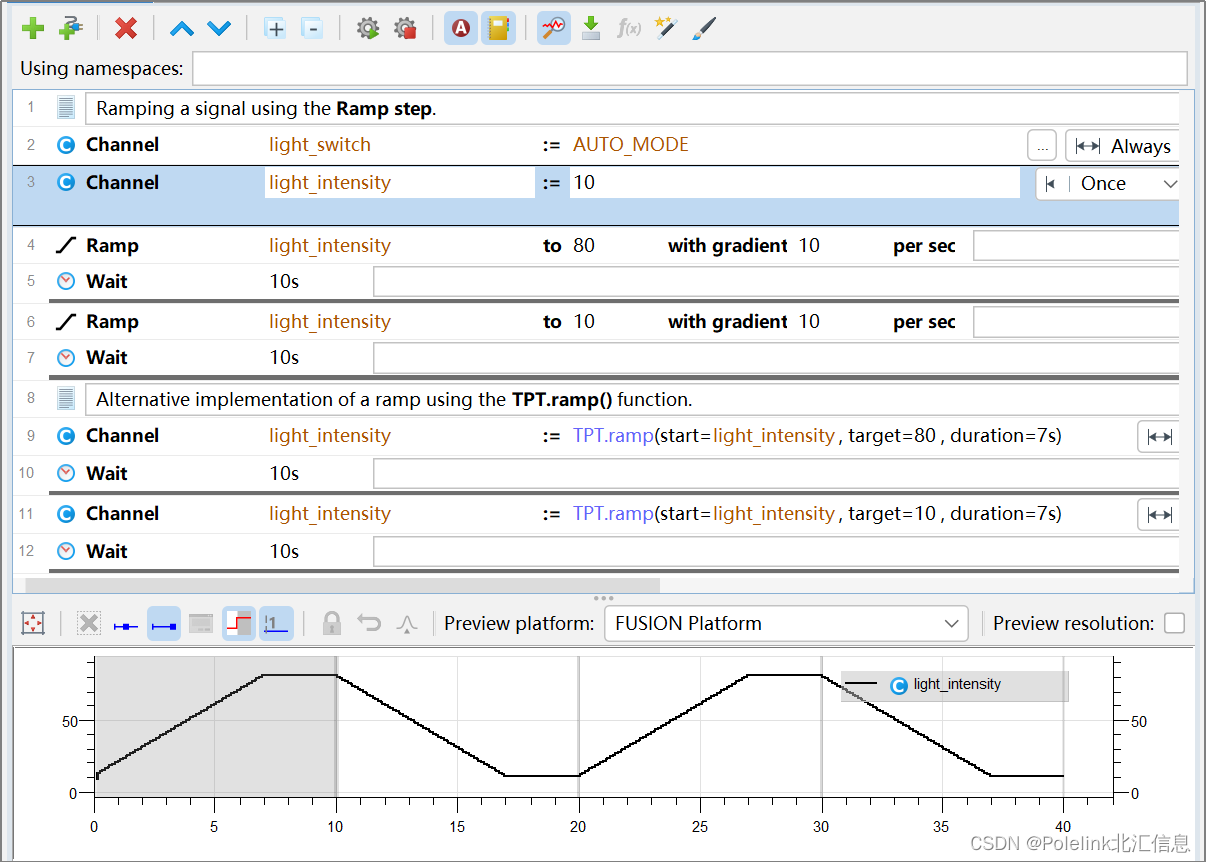This screenshot has height=862, width=1206.
Task: Click the Using namespaces input field
Action: tap(690, 69)
